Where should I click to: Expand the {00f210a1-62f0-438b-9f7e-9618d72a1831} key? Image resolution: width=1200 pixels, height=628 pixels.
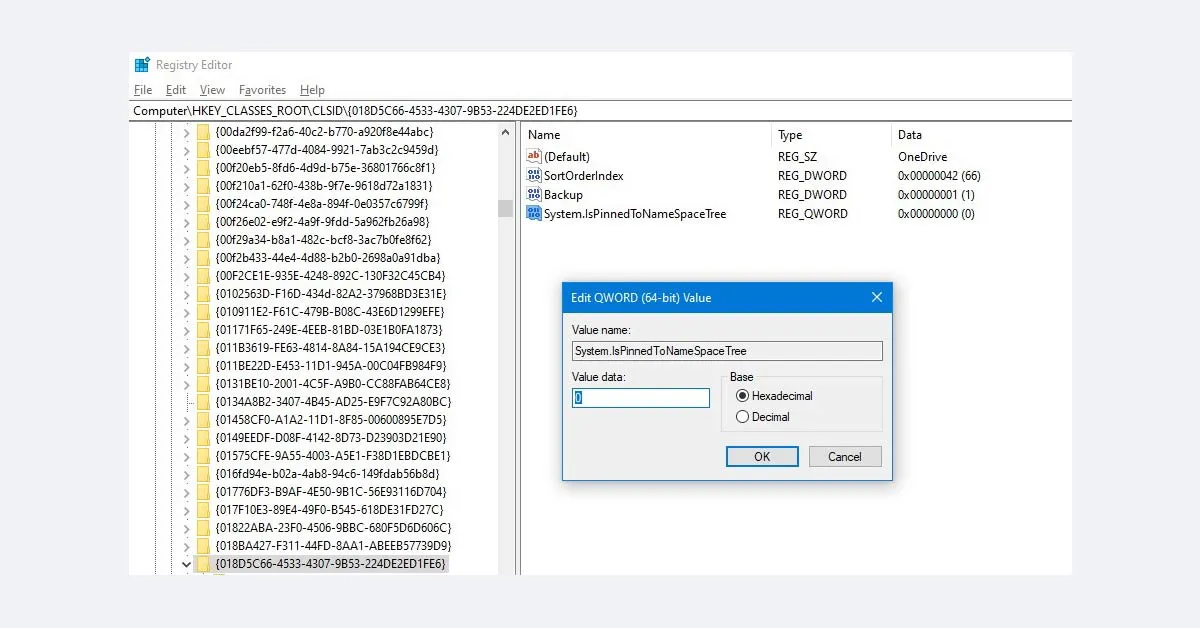(186, 186)
